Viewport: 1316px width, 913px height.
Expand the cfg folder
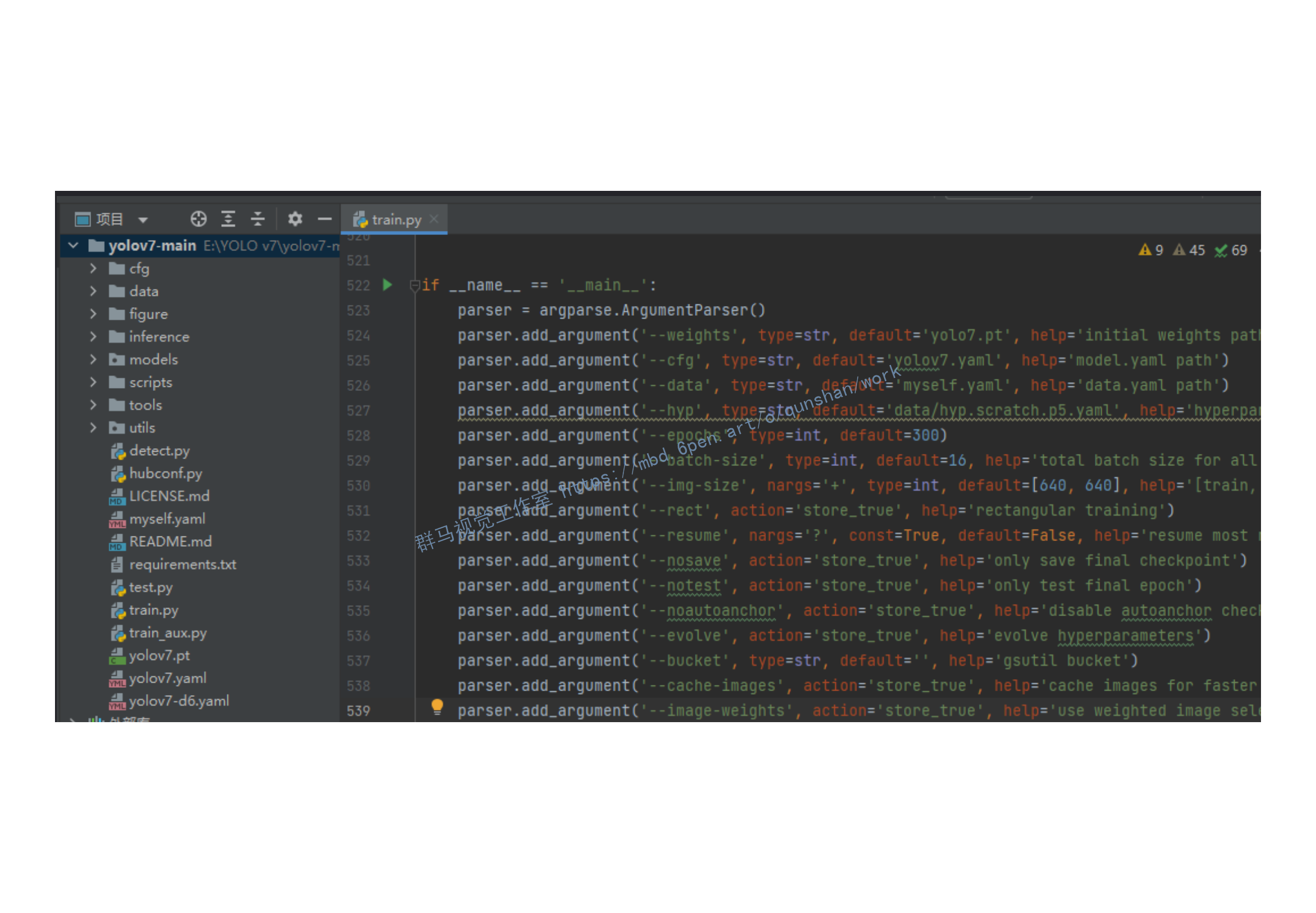coord(93,268)
